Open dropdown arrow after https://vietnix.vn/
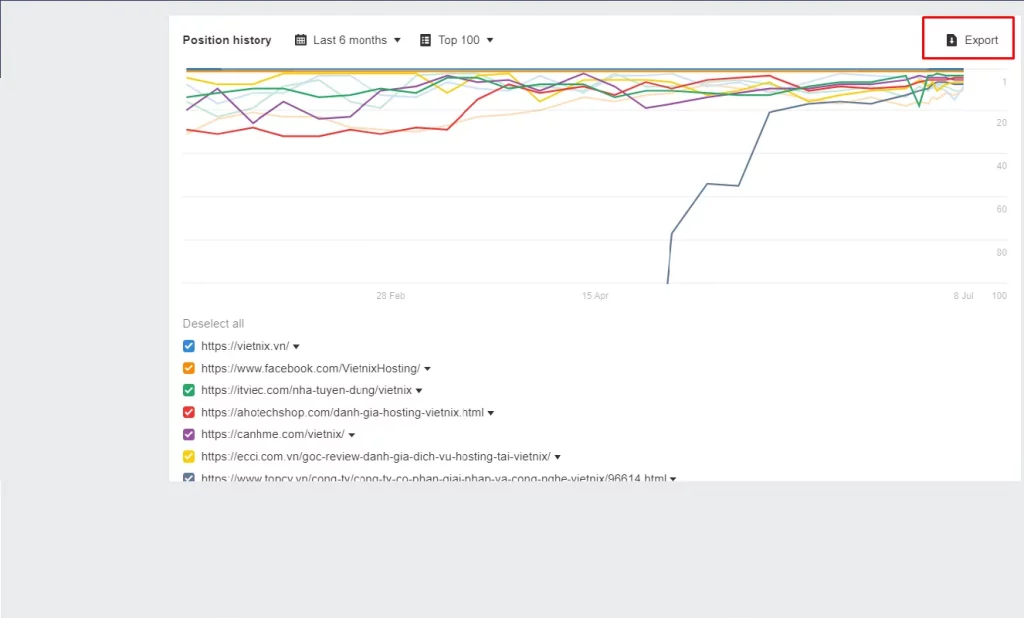The width and height of the screenshot is (1024, 618). [x=297, y=347]
